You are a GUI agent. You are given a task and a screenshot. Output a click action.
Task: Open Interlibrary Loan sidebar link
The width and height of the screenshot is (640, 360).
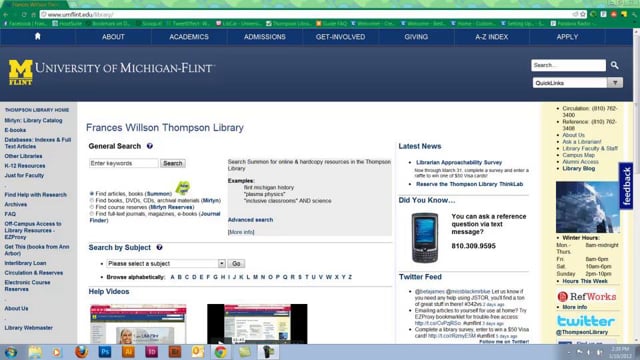pos(25,263)
